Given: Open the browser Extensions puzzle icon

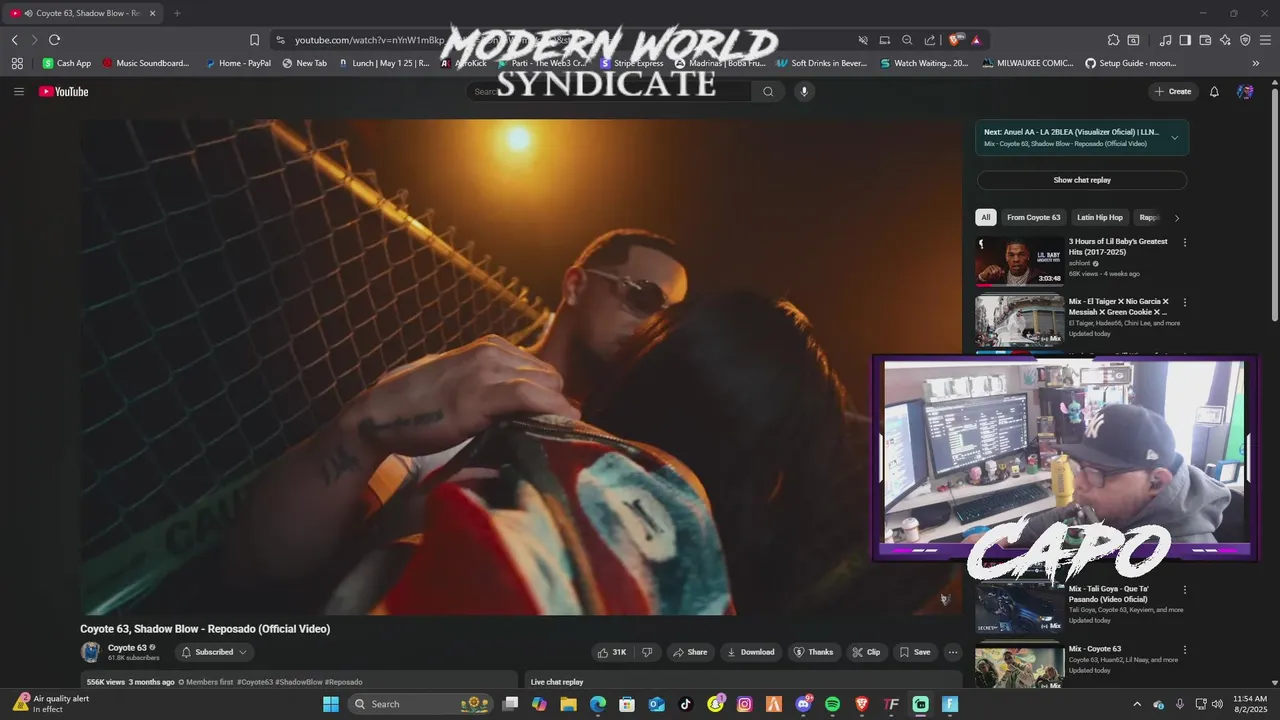Looking at the screenshot, I should [1113, 40].
